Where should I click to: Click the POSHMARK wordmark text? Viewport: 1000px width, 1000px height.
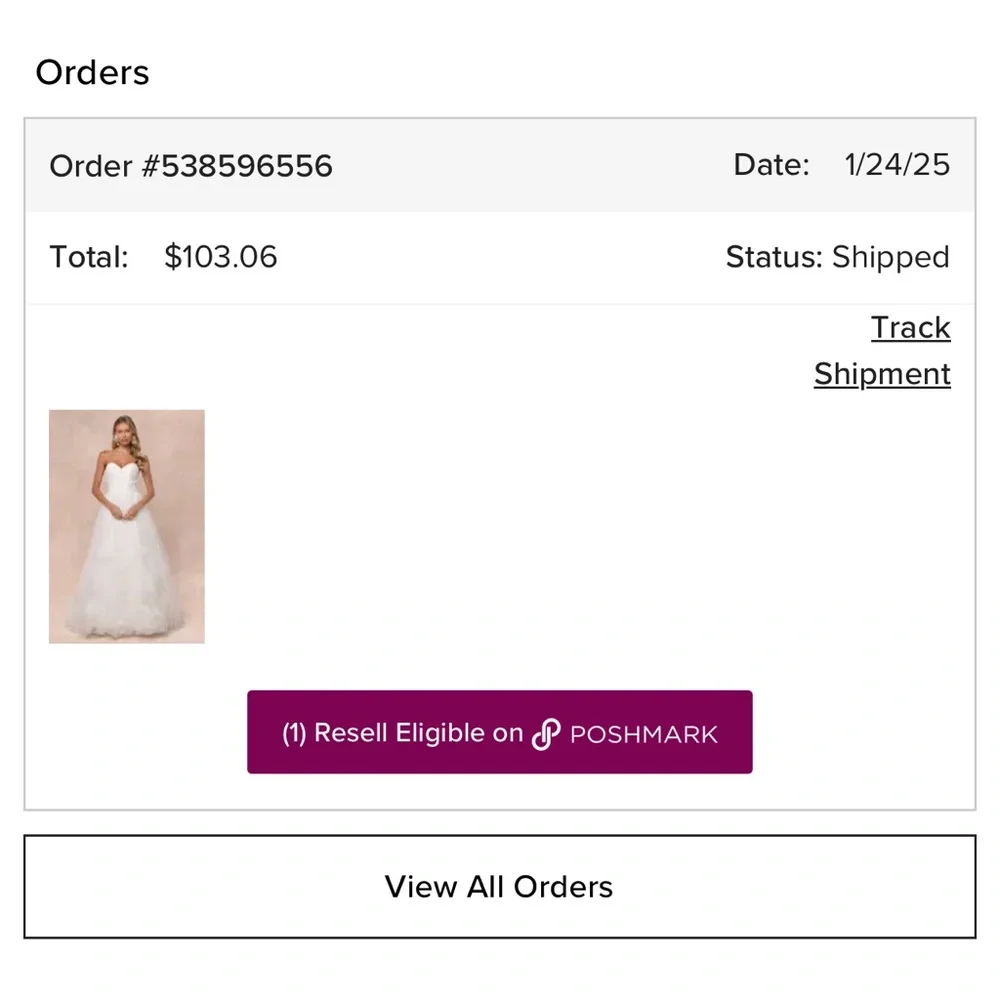643,735
